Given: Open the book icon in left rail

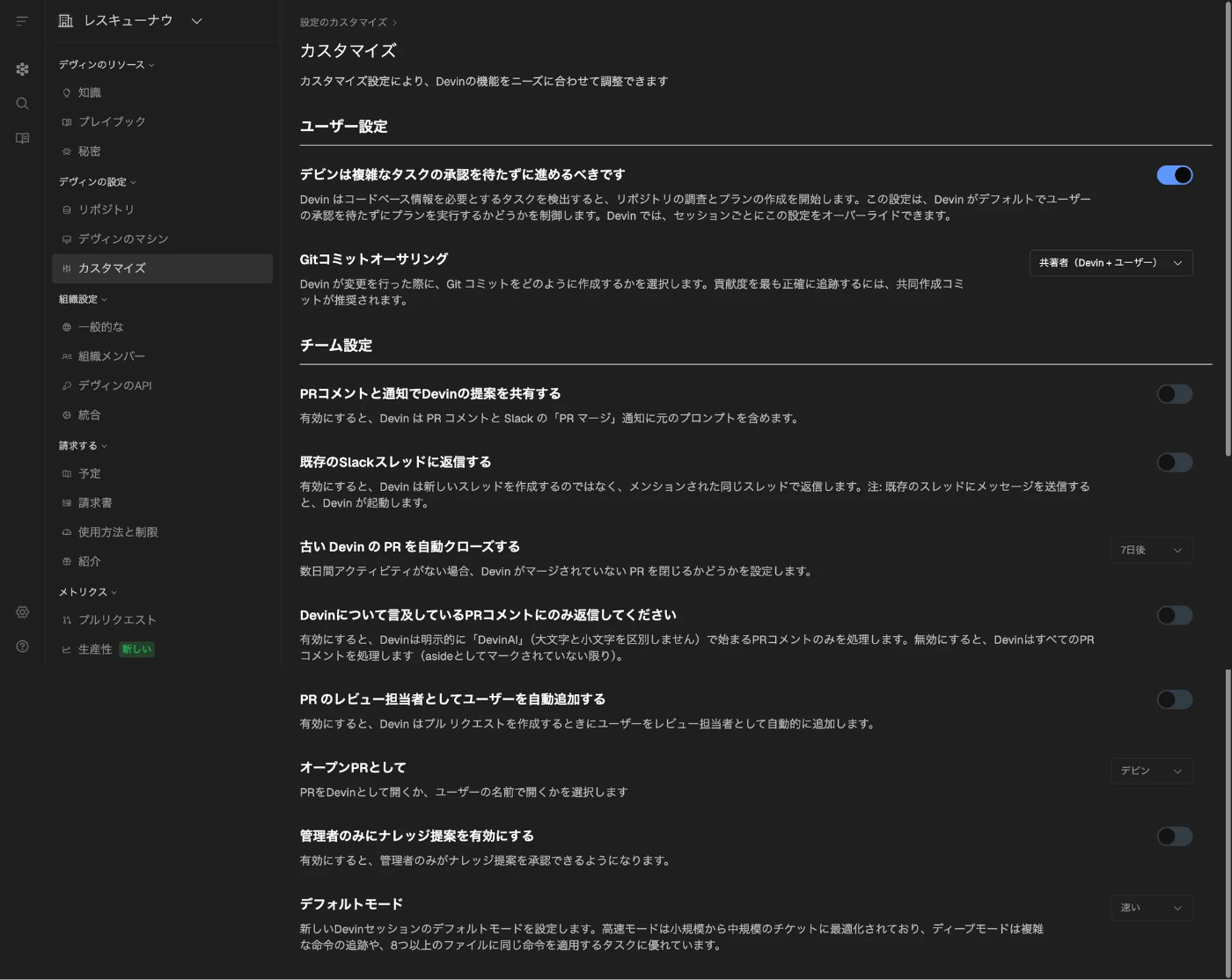Looking at the screenshot, I should (x=22, y=138).
